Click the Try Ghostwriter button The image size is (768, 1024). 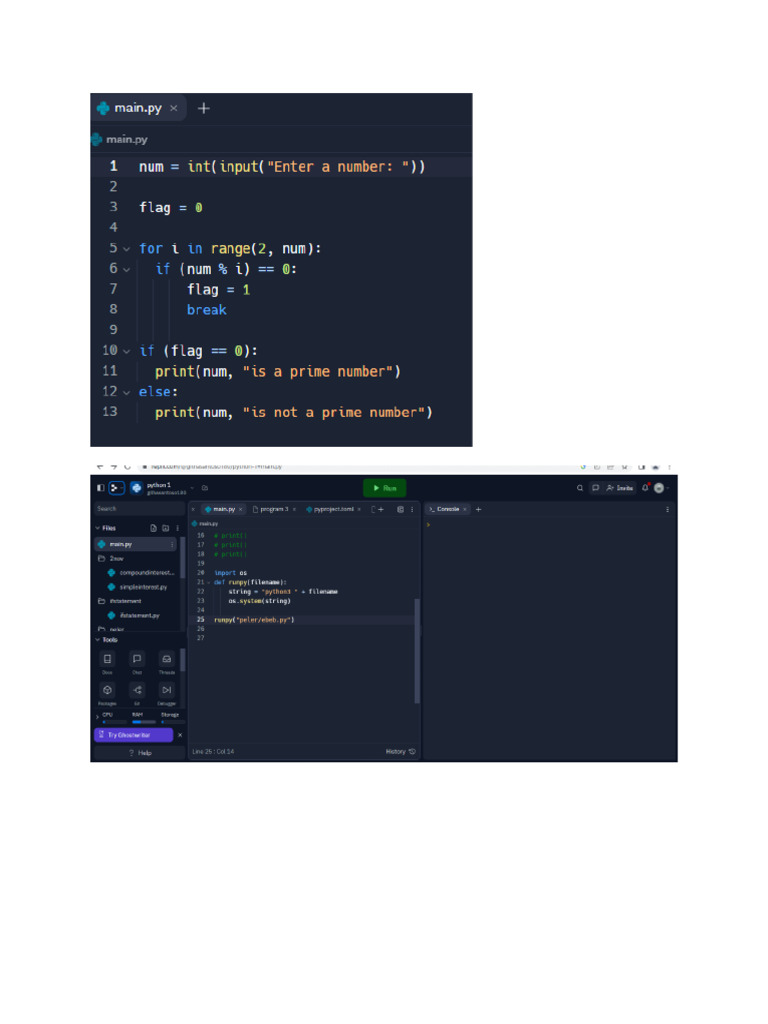134,735
